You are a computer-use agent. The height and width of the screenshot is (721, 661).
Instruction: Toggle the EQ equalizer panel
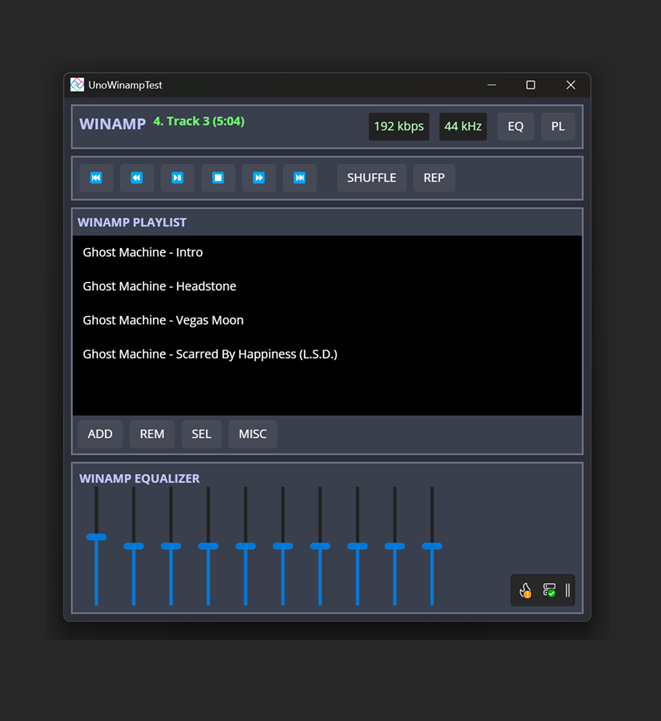[516, 126]
